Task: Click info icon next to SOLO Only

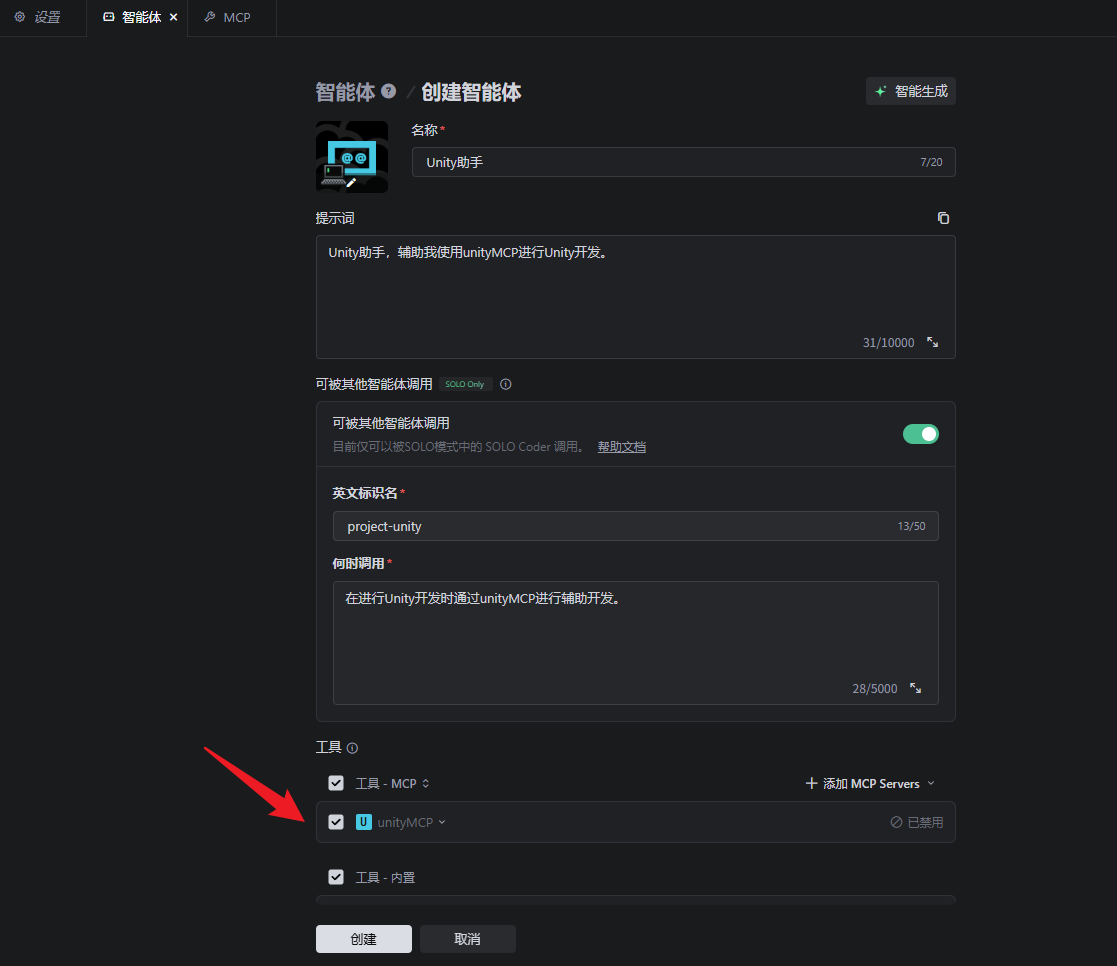Action: click(506, 384)
